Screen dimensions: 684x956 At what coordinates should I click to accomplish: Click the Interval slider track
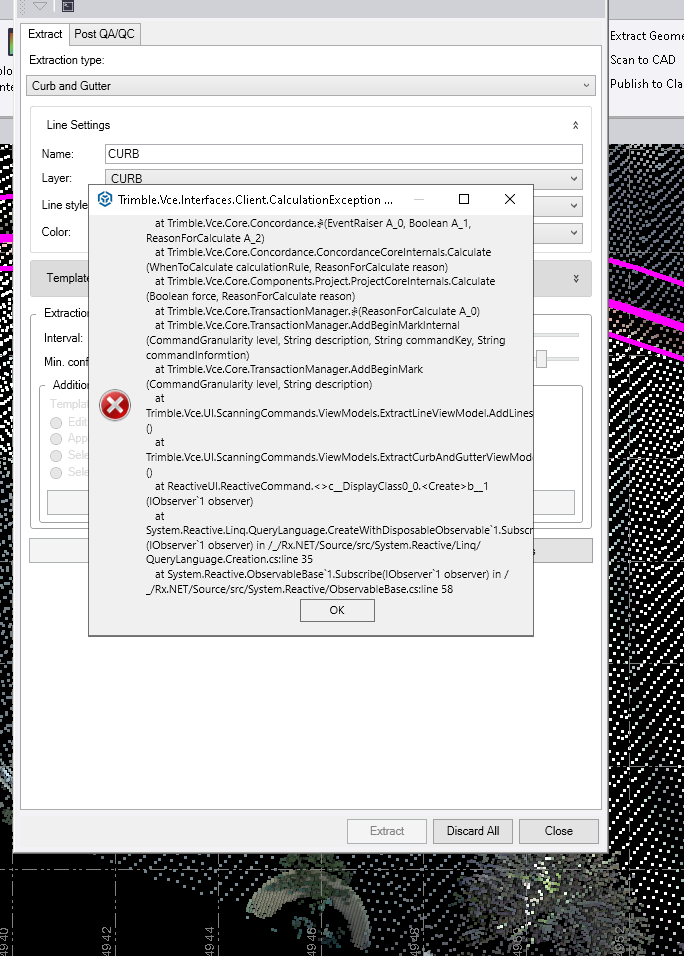click(556, 335)
